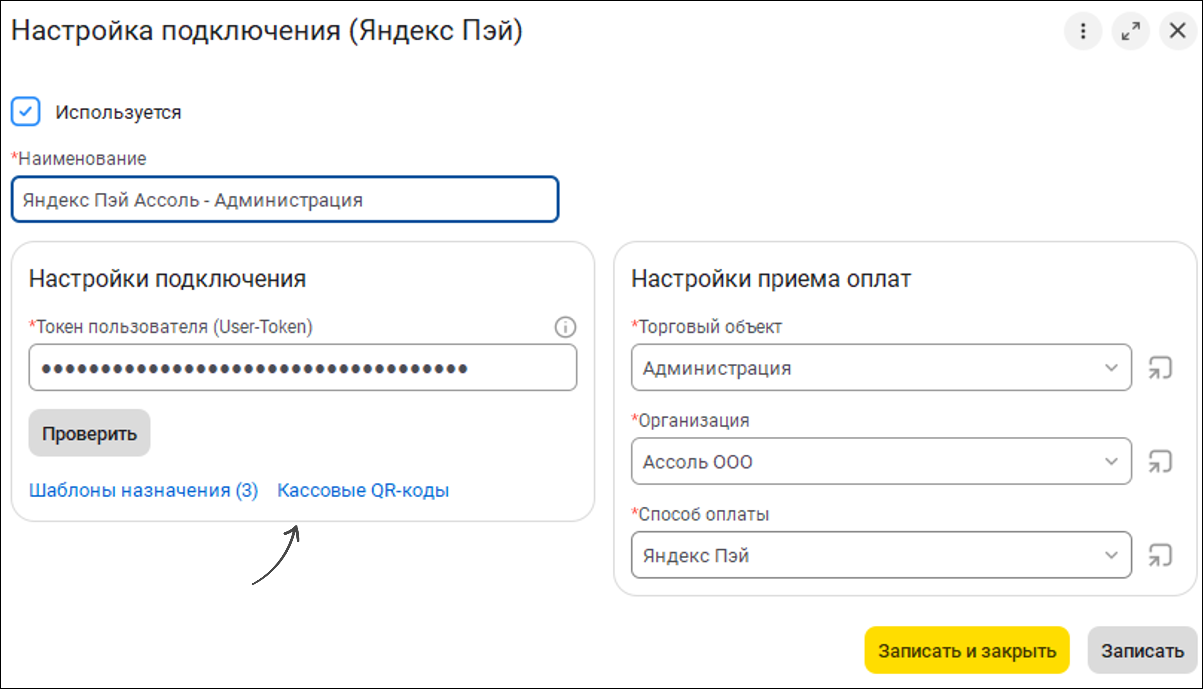
Task: Click the Настройки приема оплат section heading
Action: coord(771,279)
